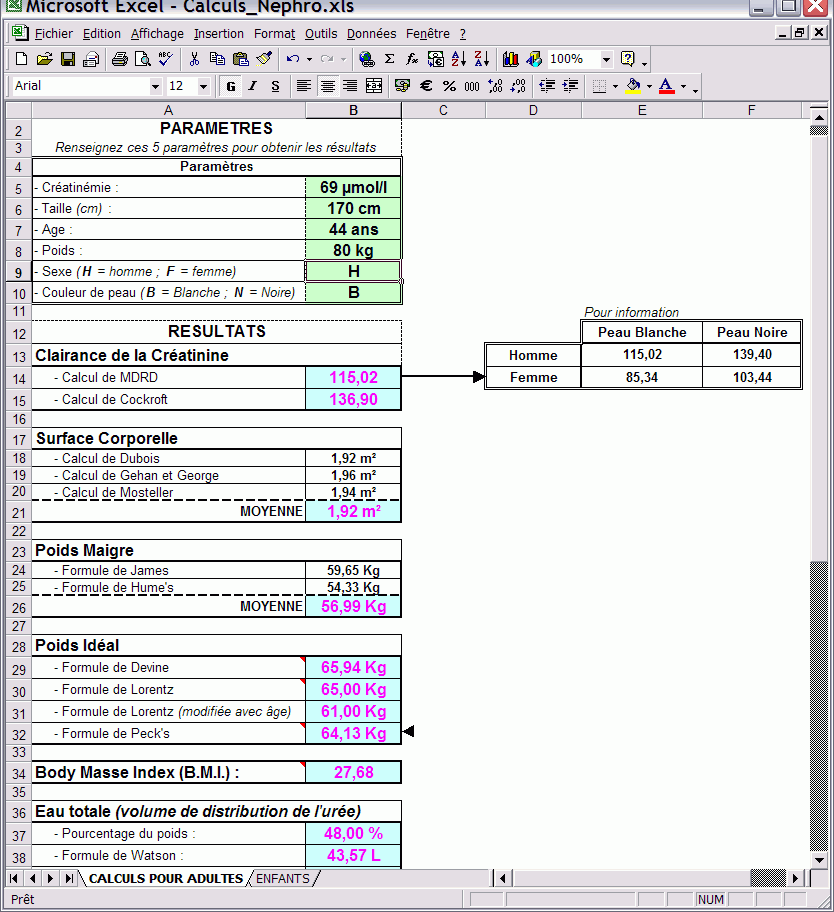Print the sheet with the printer icon
This screenshot has height=912, width=834.
coord(120,59)
